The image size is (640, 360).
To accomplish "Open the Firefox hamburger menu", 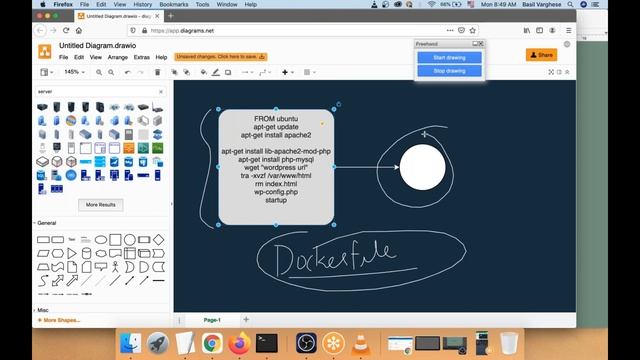I will pyautogui.click(x=569, y=31).
